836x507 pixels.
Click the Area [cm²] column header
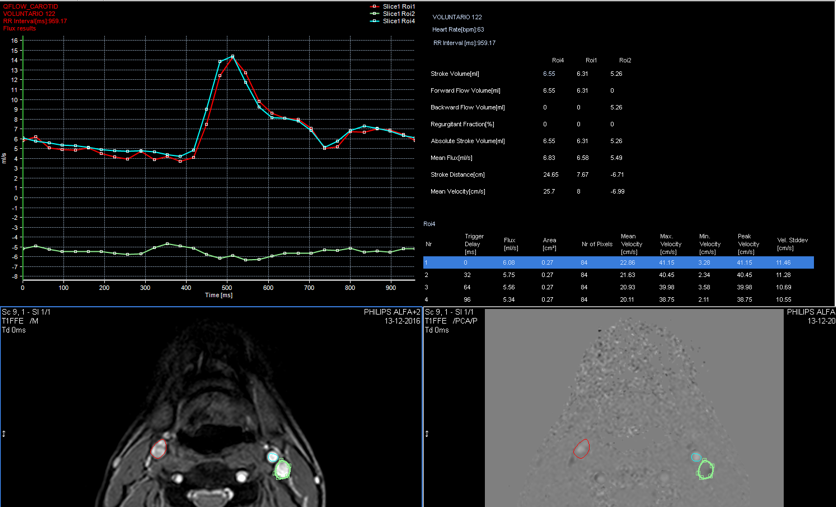549,244
